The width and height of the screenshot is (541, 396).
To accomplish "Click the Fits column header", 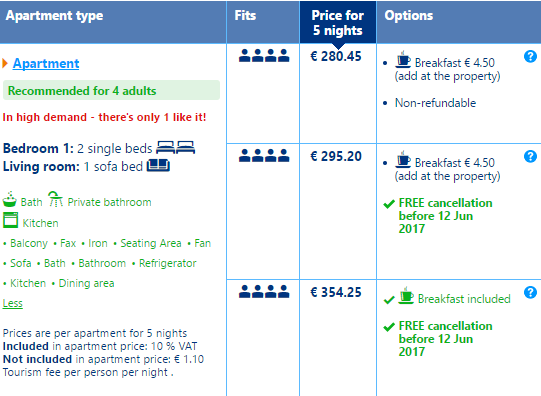I will pos(245,16).
